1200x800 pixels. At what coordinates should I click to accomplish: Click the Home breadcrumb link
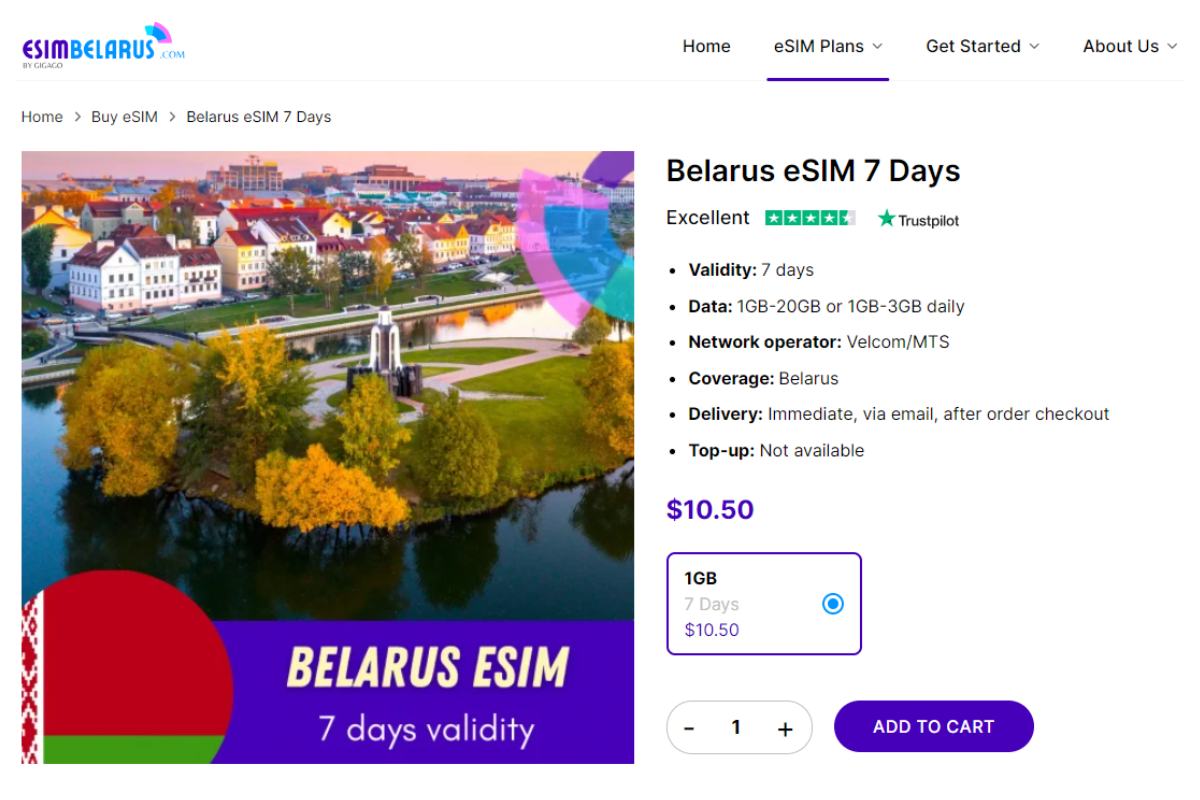[42, 116]
